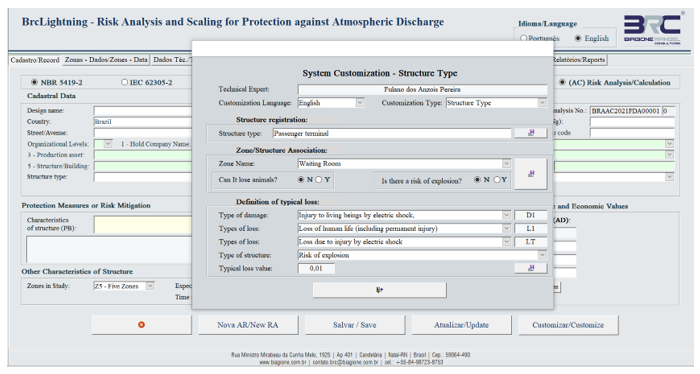Open the Type of damage dropdown
Image resolution: width=700 pixels, height=374 pixels.
pos(506,215)
